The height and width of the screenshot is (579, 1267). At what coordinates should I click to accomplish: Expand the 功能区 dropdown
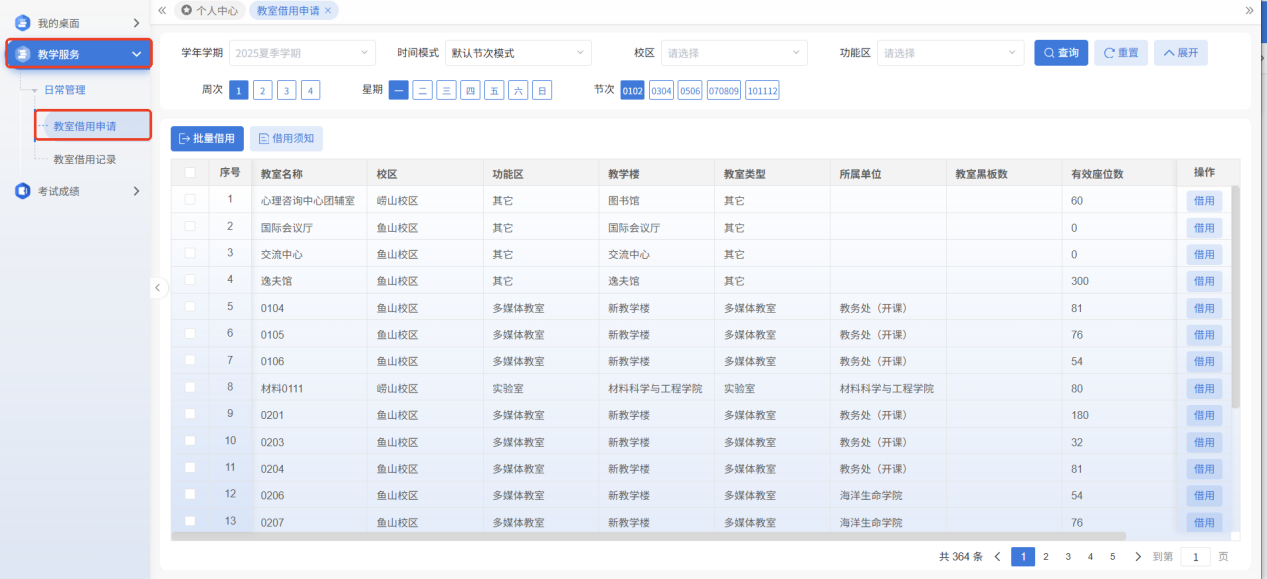point(950,53)
